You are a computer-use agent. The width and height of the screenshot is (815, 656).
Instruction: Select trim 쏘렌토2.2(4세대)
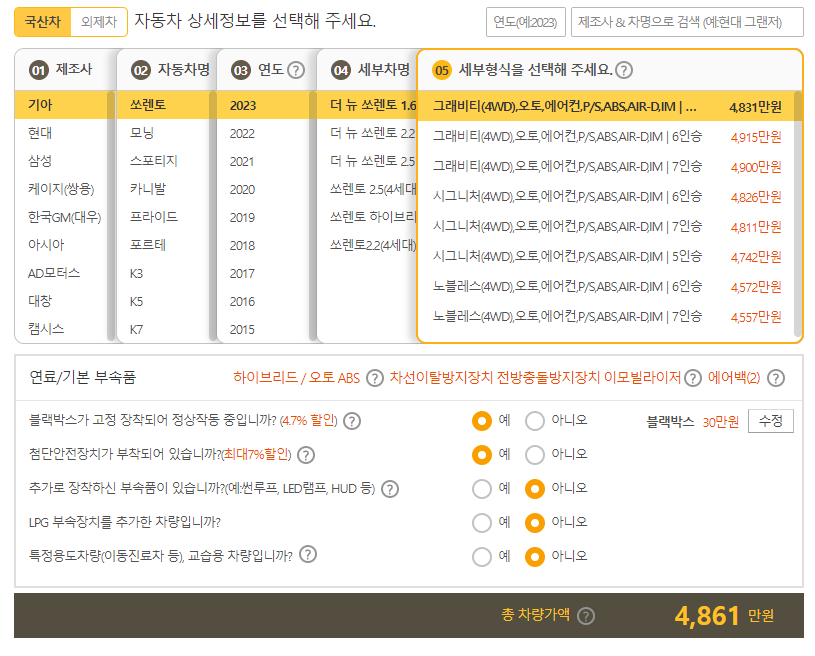click(367, 245)
